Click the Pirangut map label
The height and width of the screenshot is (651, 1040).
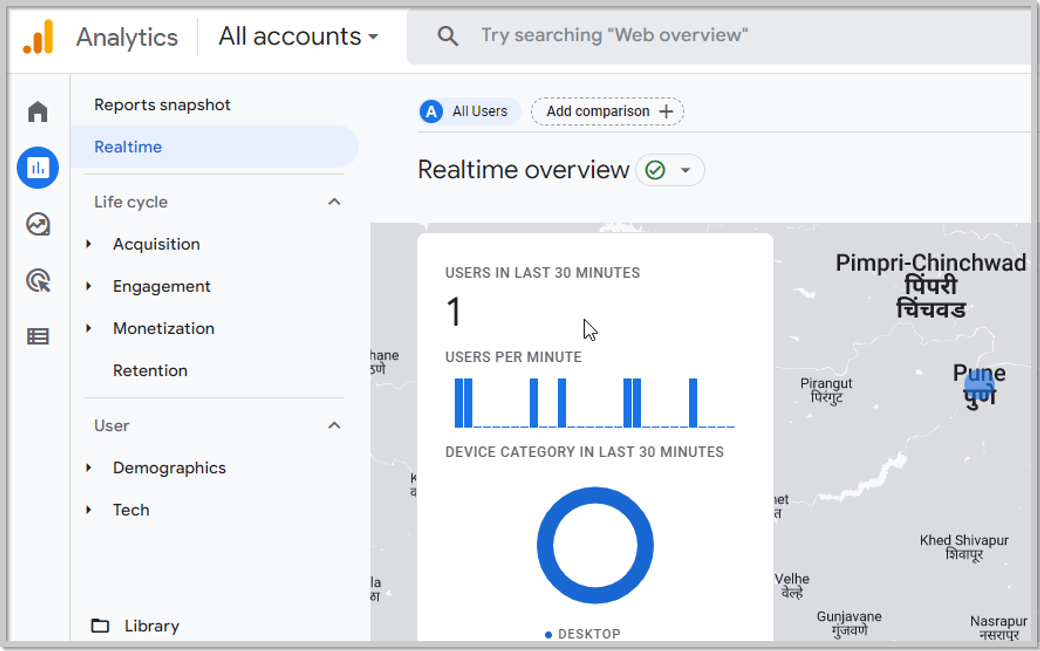[826, 390]
